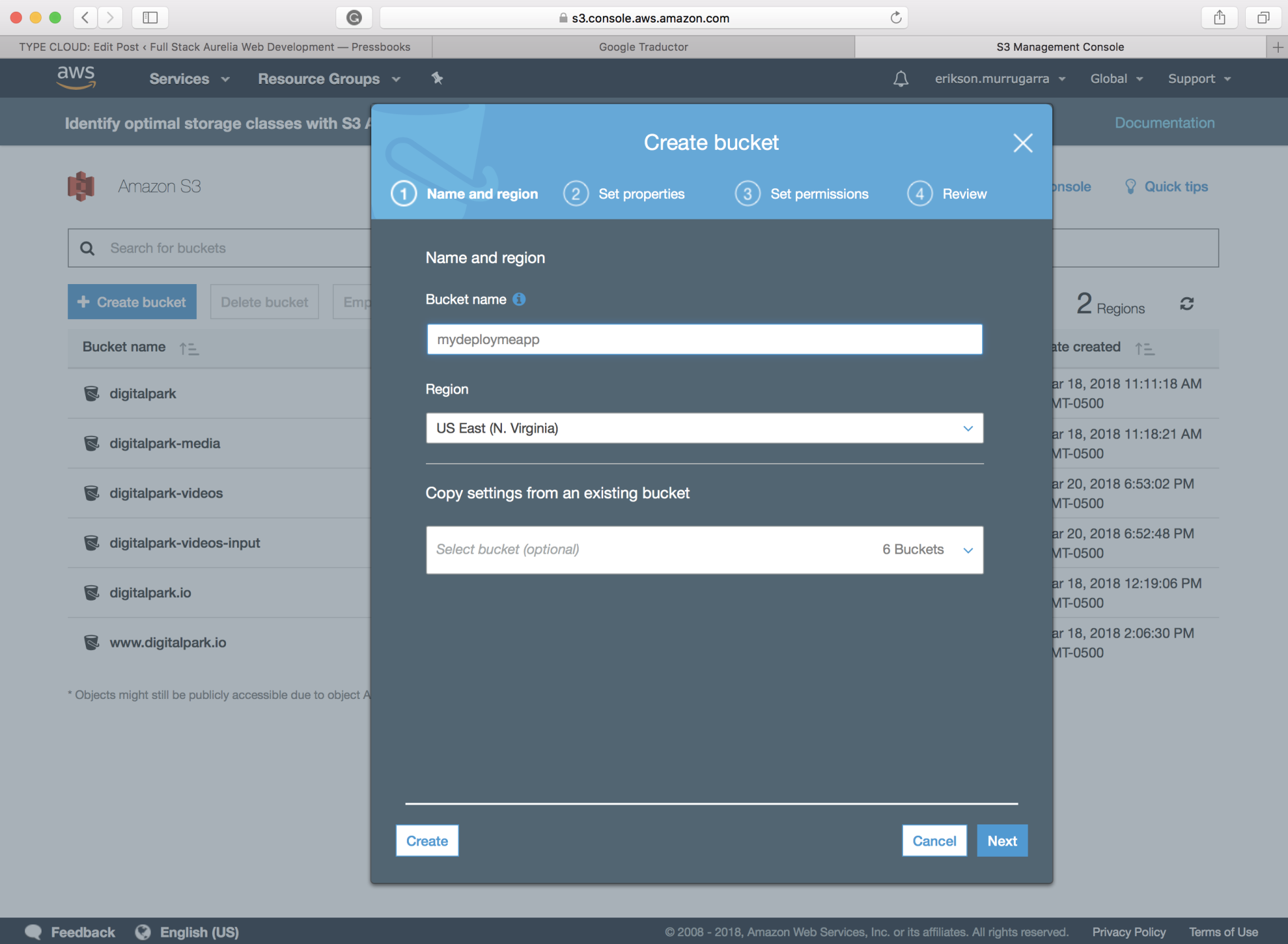Refresh the bucket list
The width and height of the screenshot is (1288, 944).
1186,304
